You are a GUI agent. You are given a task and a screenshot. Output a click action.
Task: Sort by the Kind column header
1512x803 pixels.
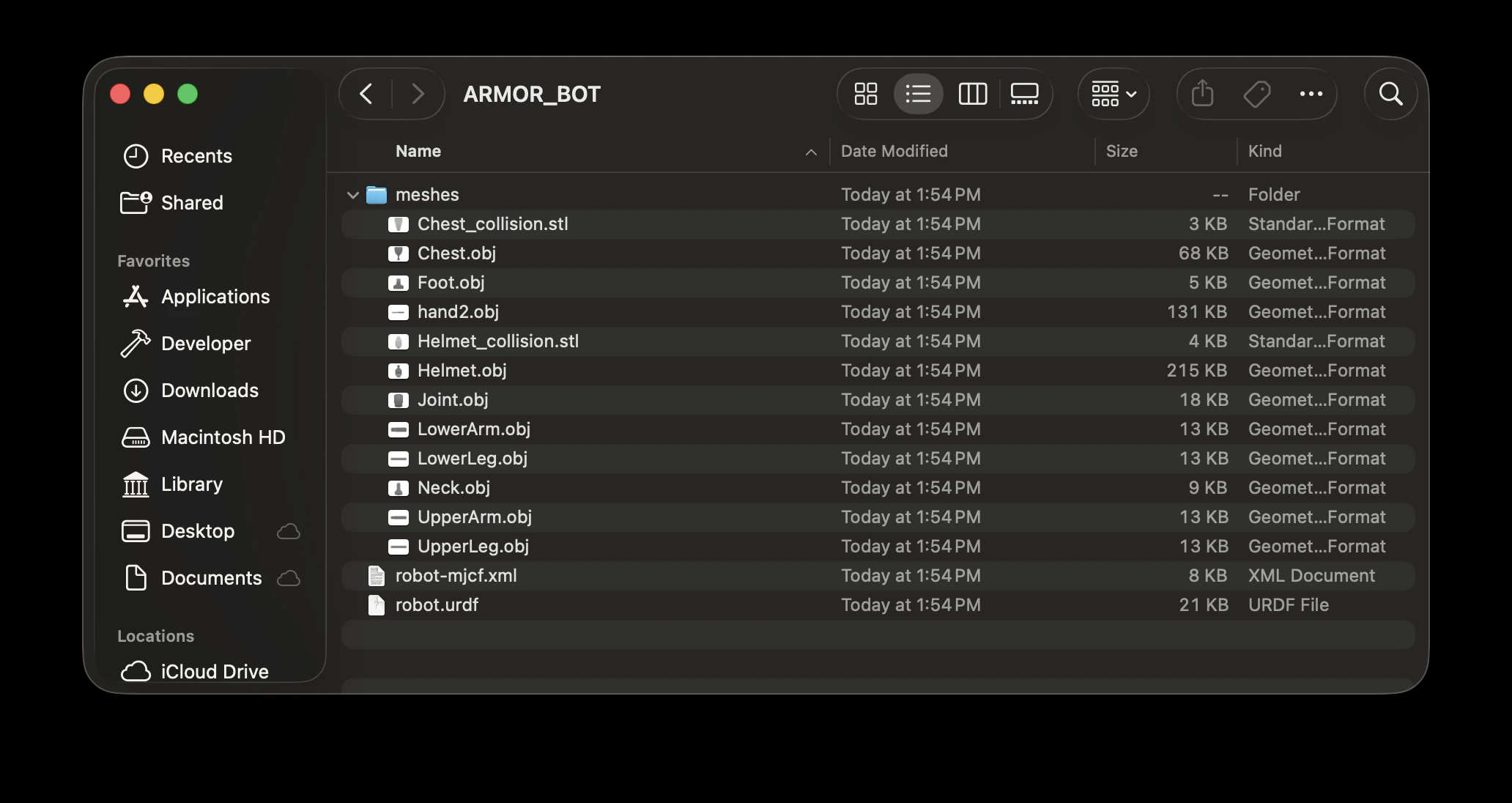1265,151
